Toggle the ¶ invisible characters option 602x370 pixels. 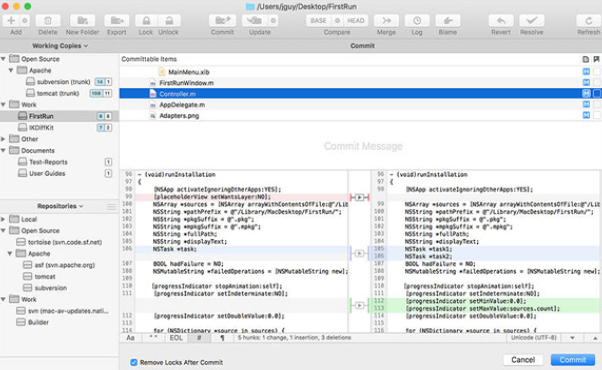click(x=222, y=338)
